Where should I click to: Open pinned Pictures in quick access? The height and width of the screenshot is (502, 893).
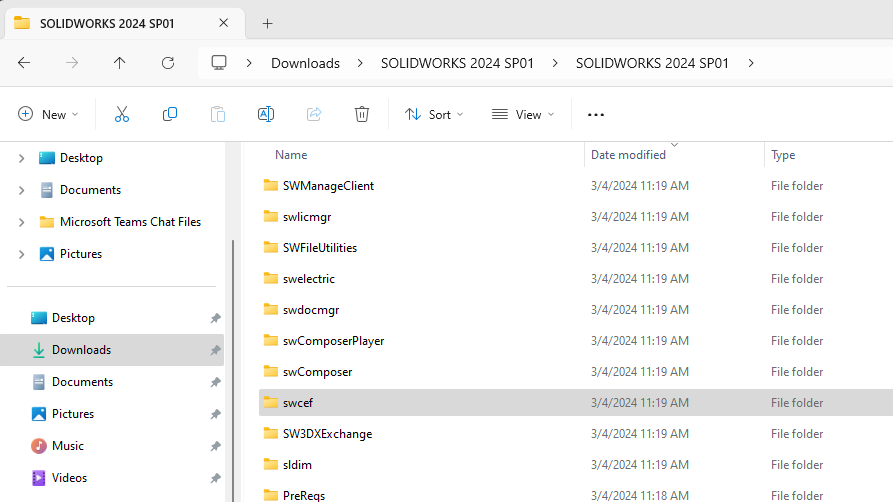pos(73,414)
